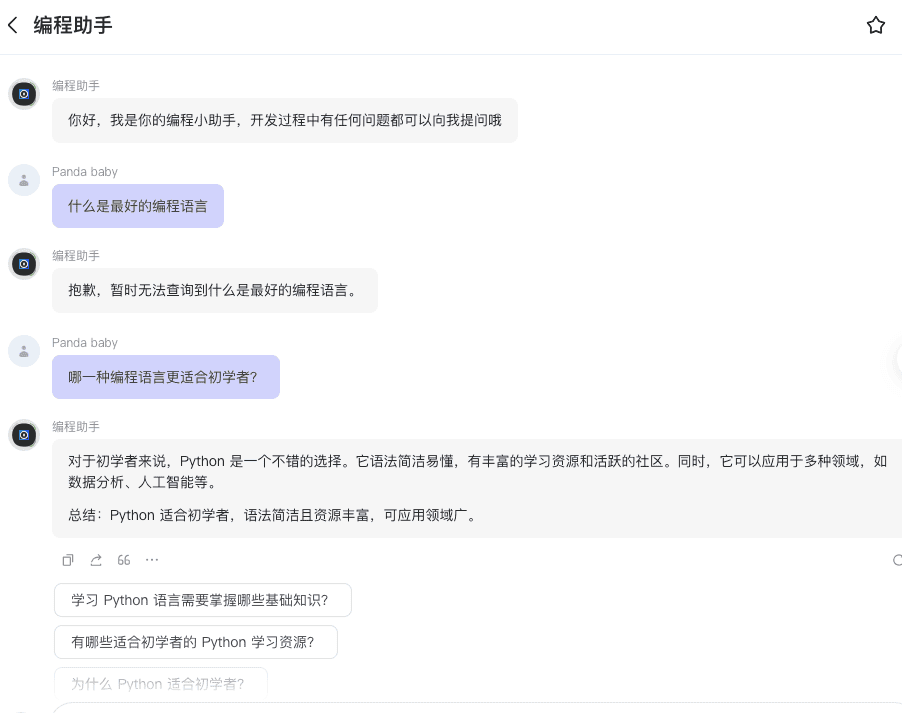Choose the suggestion 为什么 Python 适合初学者

pos(160,683)
